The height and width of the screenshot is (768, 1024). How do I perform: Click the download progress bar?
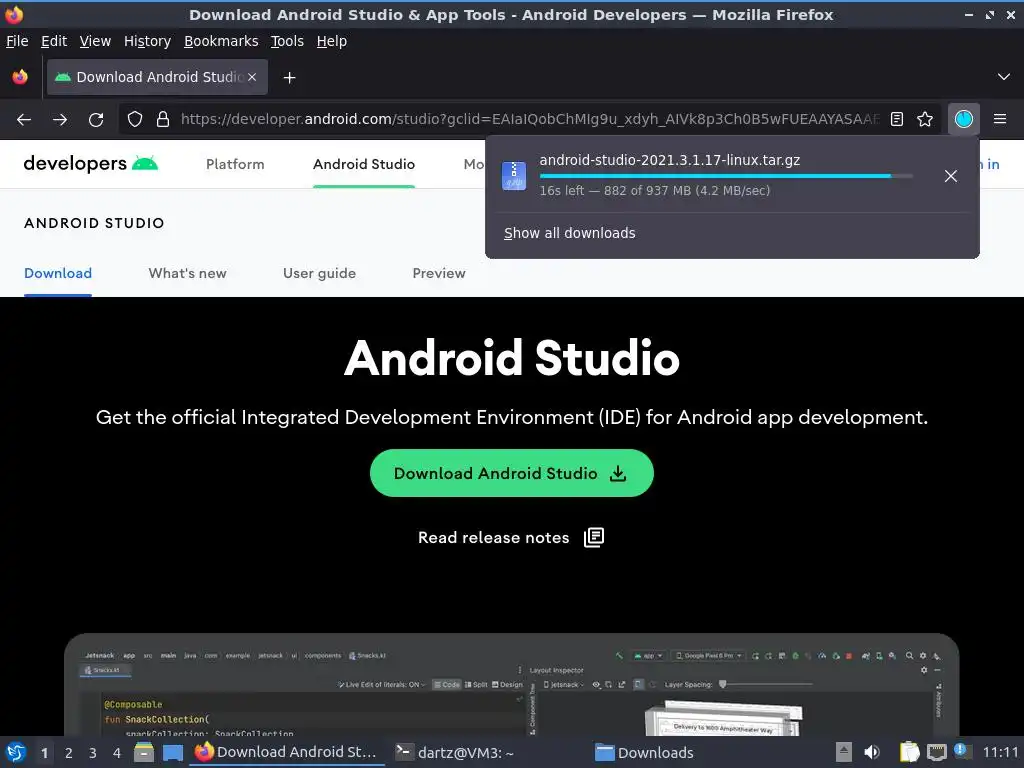click(726, 176)
